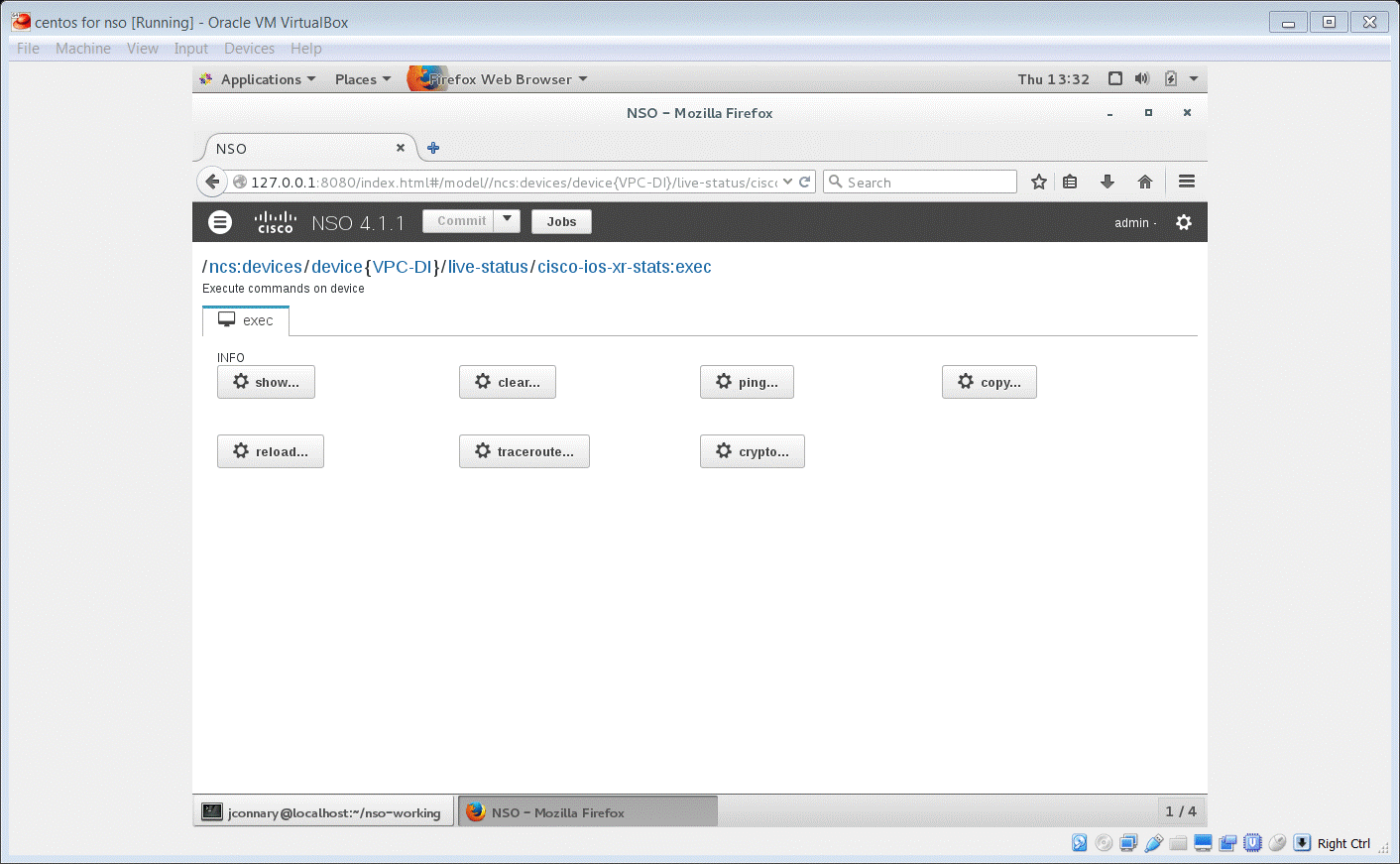The width and height of the screenshot is (1400, 864).
Task: Run the crypto... command button
Action: pos(753,451)
